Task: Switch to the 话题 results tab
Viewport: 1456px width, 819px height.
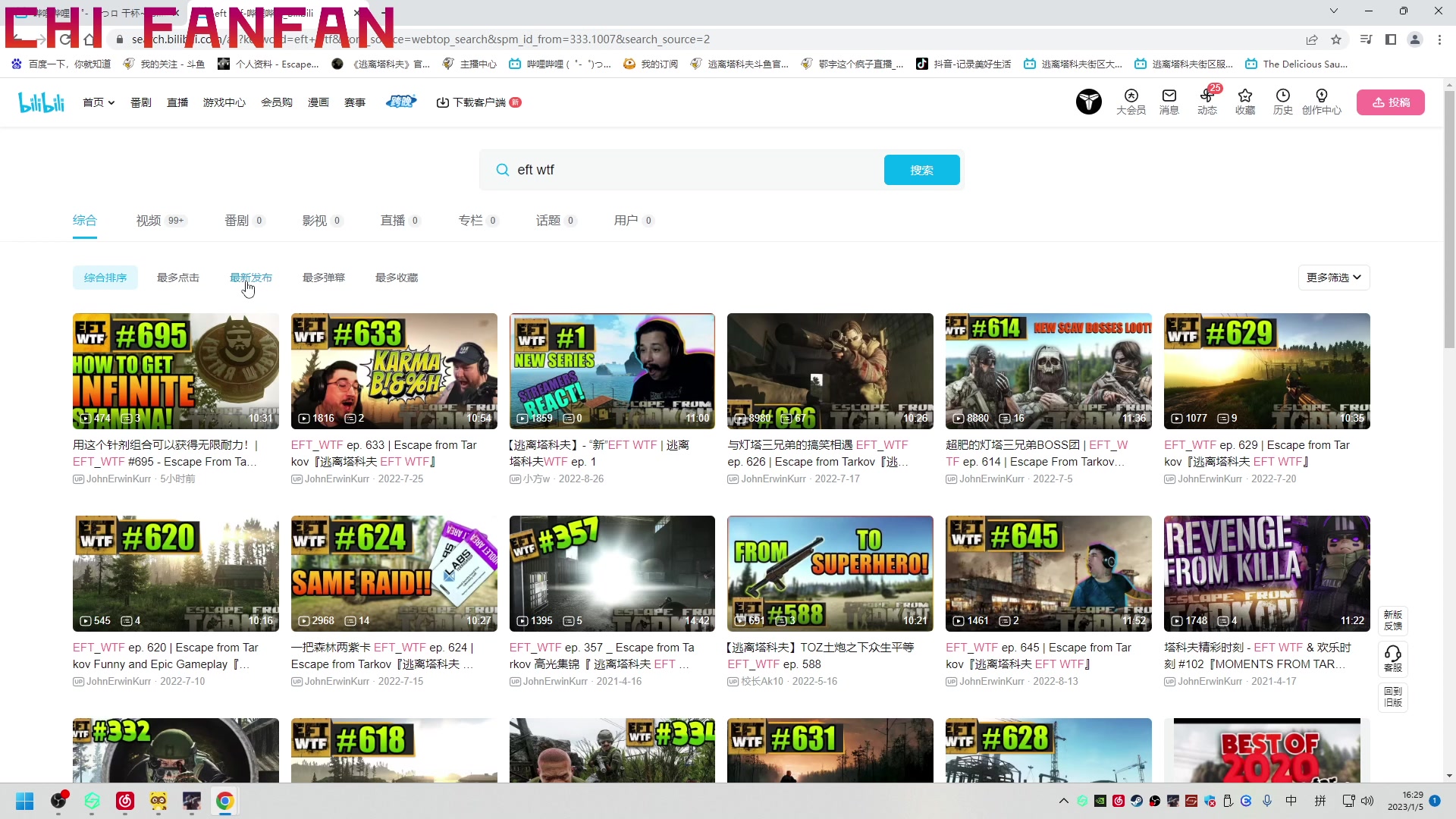Action: (556, 221)
